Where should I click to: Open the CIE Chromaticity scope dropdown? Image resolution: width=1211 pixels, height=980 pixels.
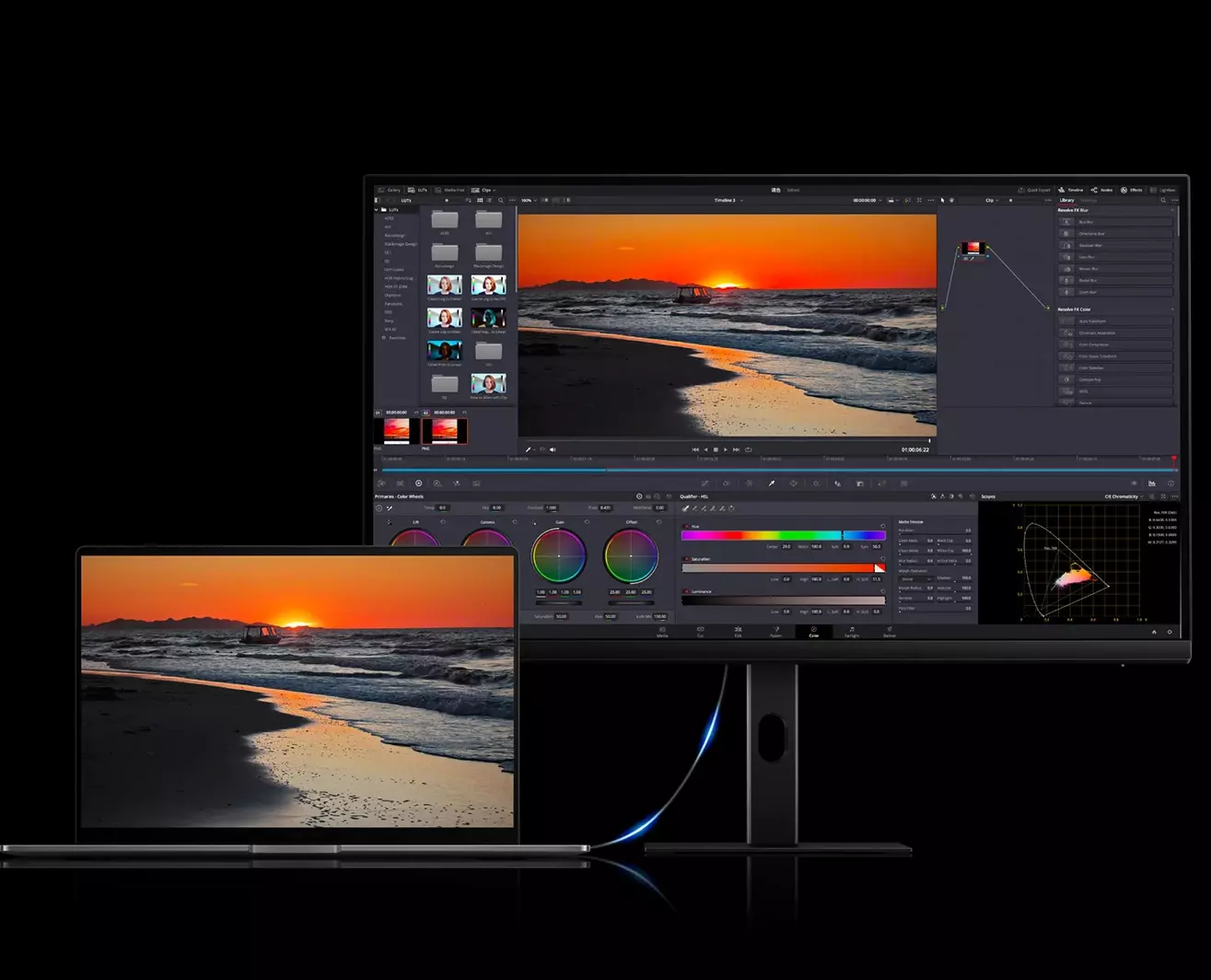1124,496
